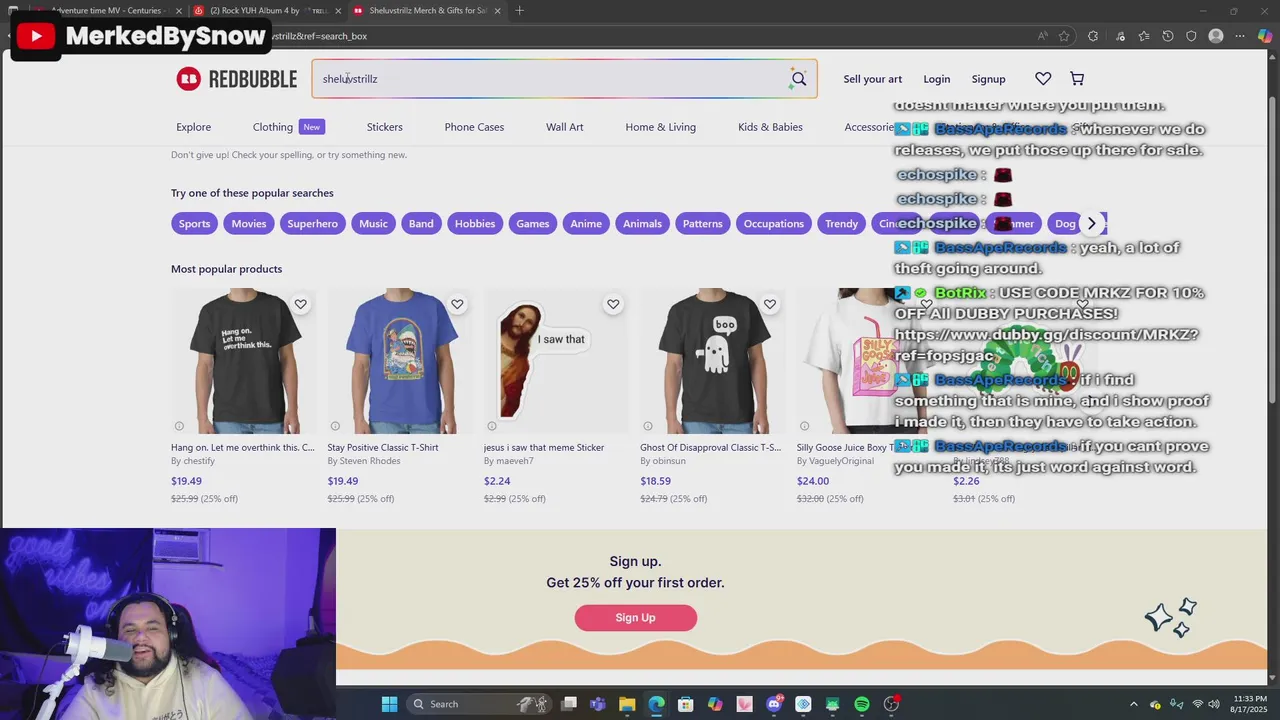
Task: Open Spotify from the taskbar
Action: [862, 704]
